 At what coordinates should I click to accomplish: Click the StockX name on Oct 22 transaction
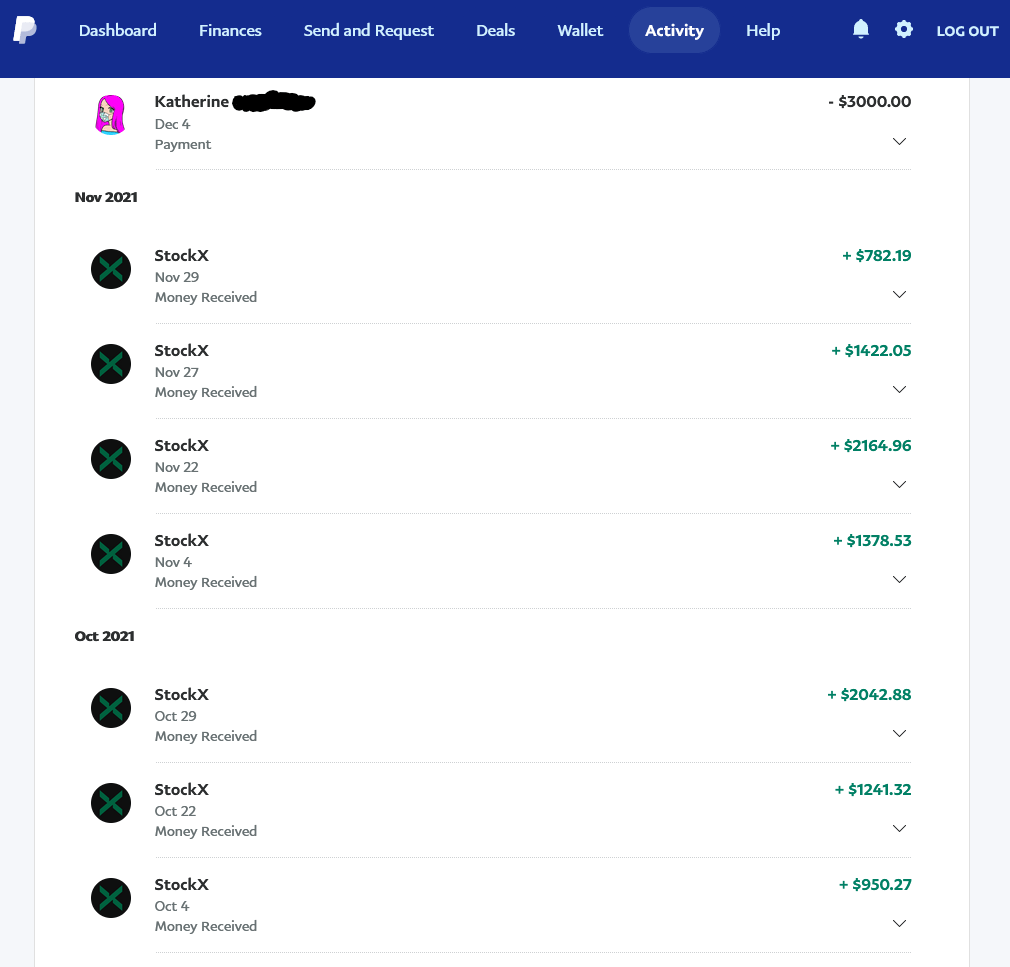(x=182, y=790)
